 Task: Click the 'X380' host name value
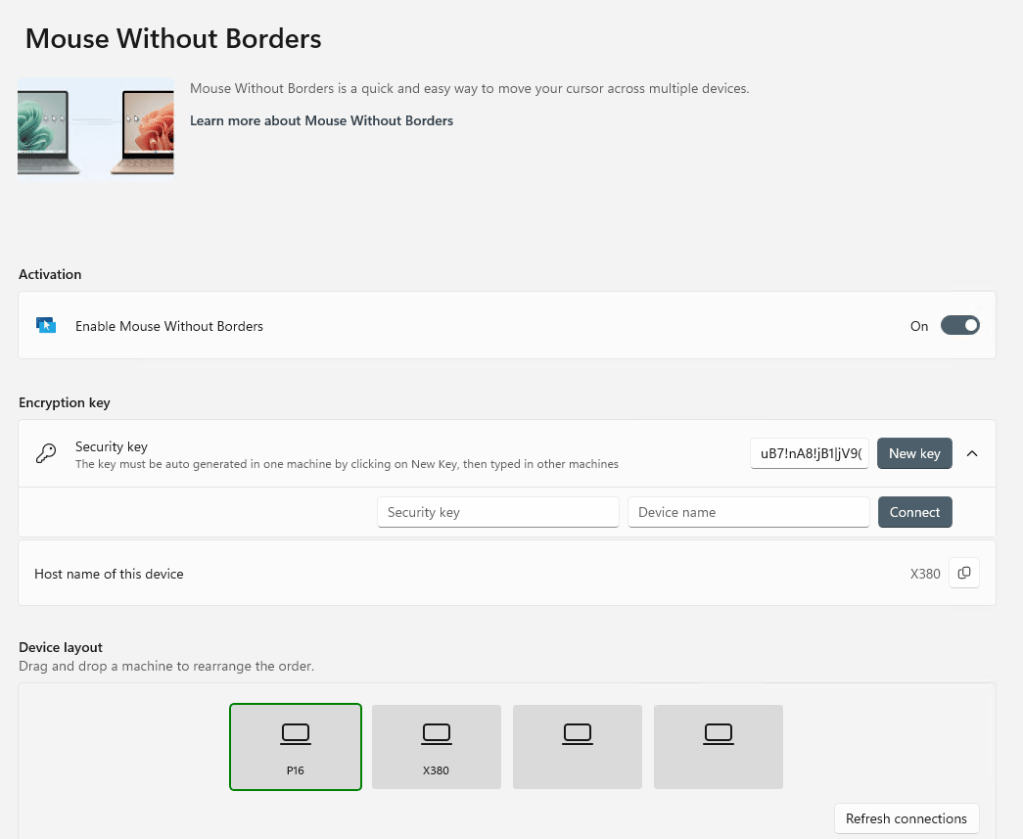(x=925, y=574)
